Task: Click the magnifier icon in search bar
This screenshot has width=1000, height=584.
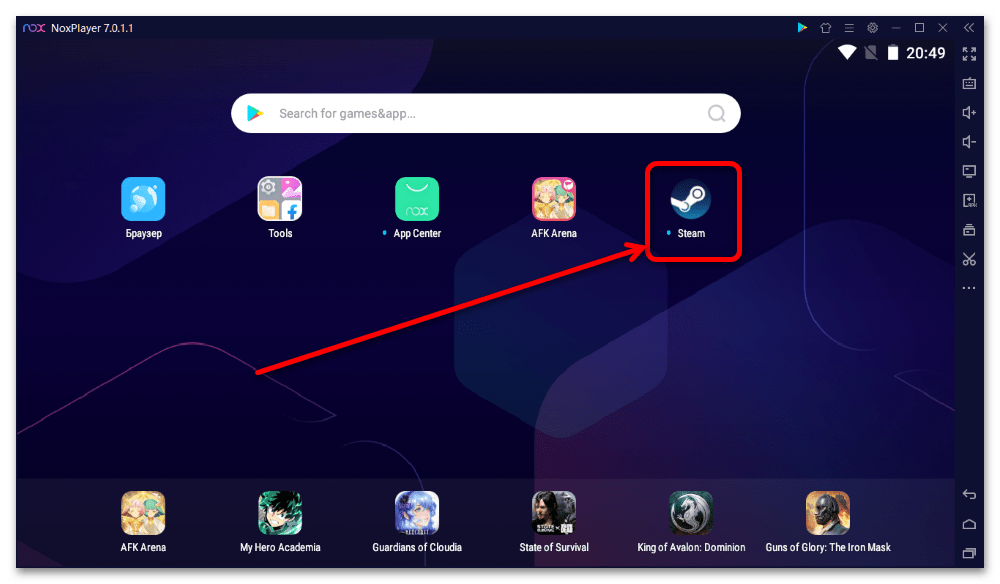Action: (717, 114)
